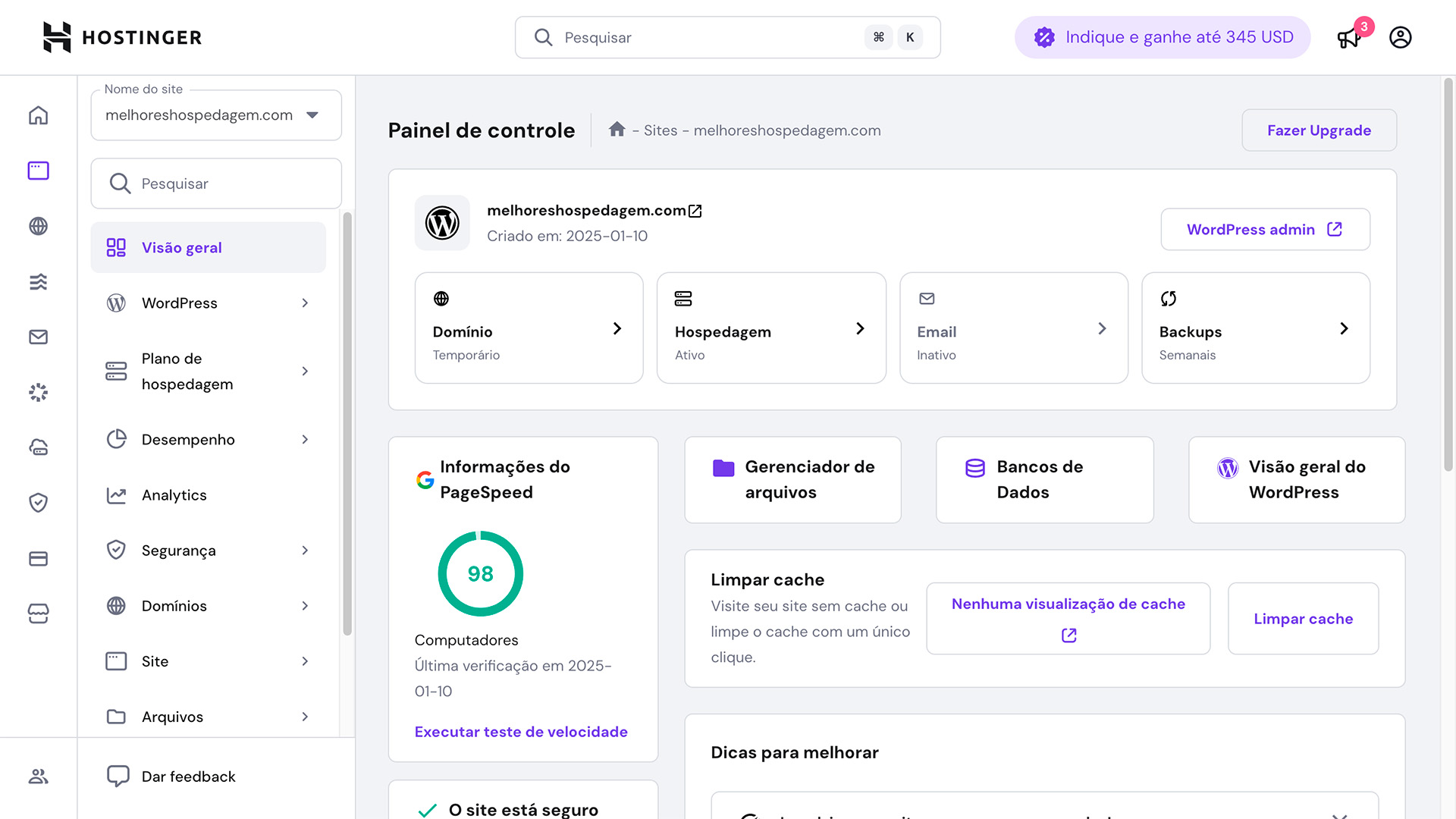This screenshot has width=1456, height=819.
Task: Click the breadcrumb home icon
Action: coord(617,130)
